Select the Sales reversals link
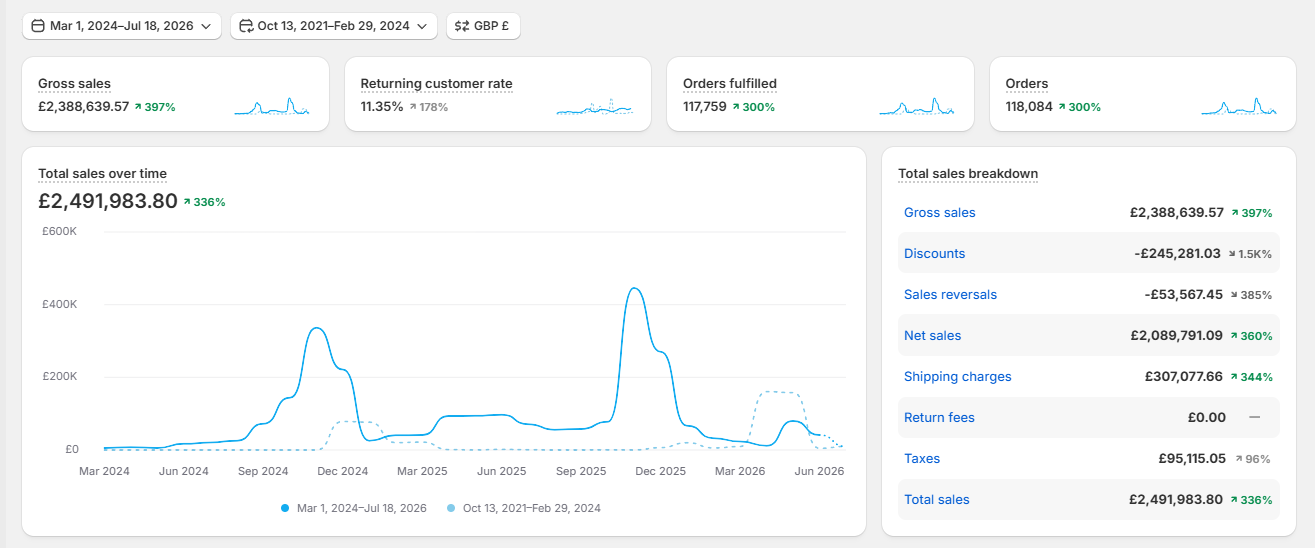1315x548 pixels. click(x=950, y=294)
